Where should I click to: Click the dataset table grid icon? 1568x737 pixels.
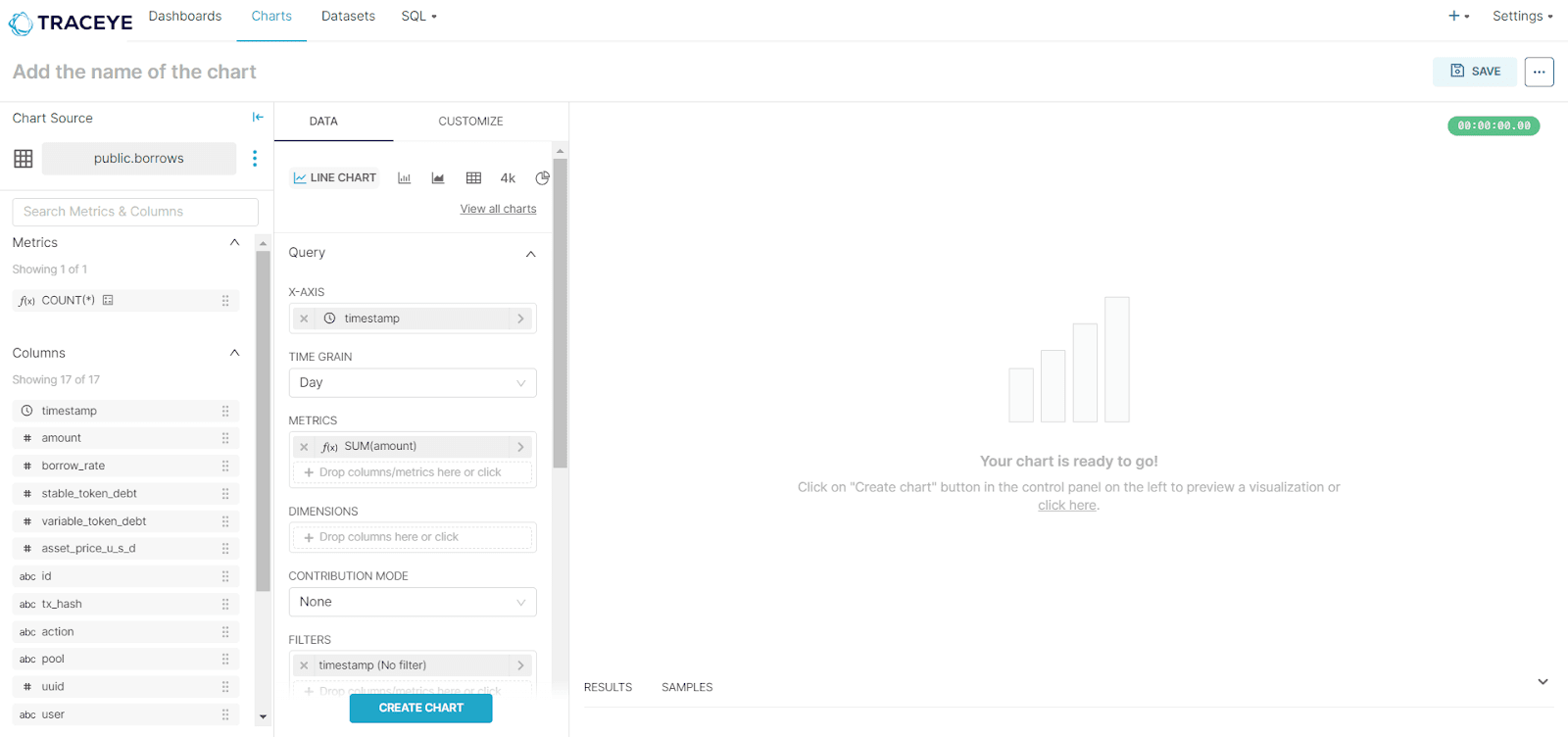click(24, 158)
